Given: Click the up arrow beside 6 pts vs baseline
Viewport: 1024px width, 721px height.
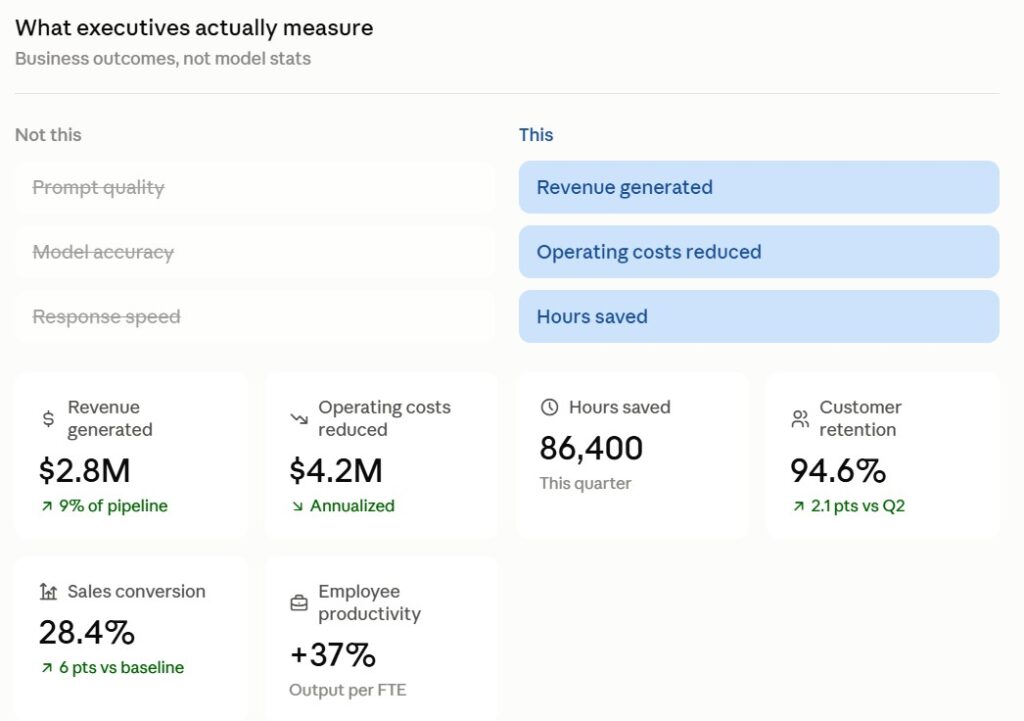Looking at the screenshot, I should [x=47, y=667].
